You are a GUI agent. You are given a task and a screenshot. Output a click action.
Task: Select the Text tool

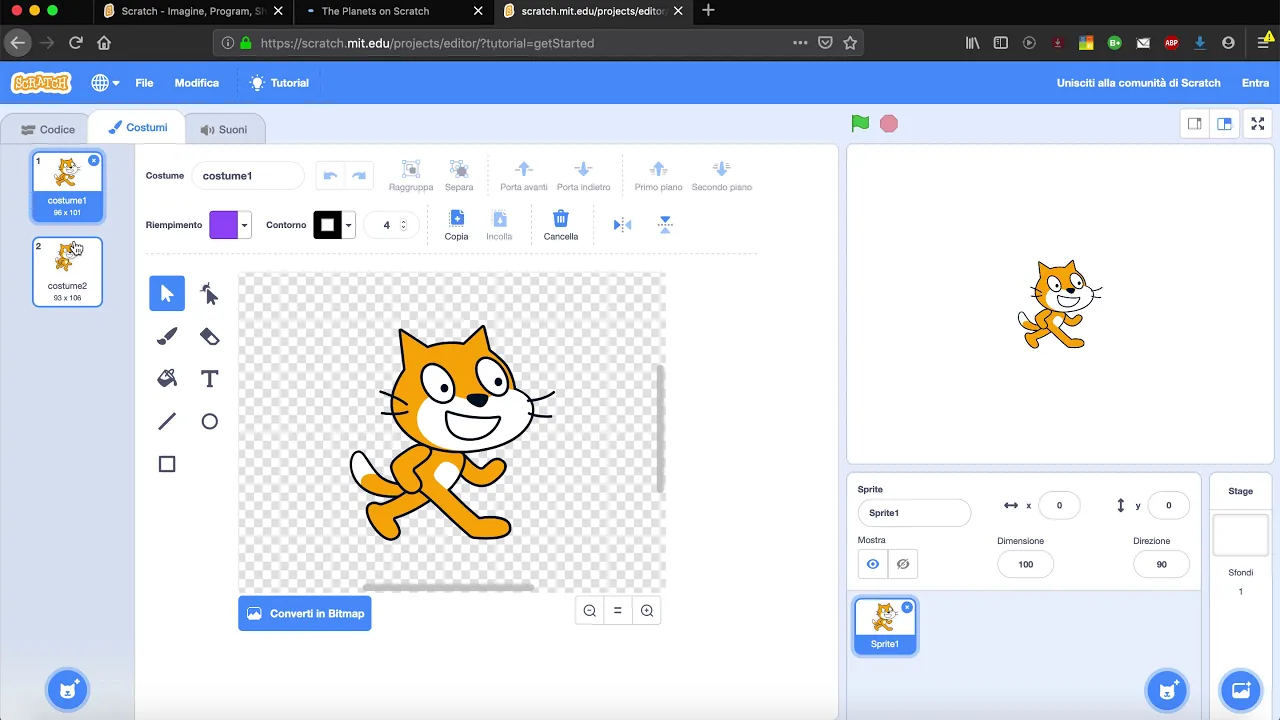click(x=209, y=379)
